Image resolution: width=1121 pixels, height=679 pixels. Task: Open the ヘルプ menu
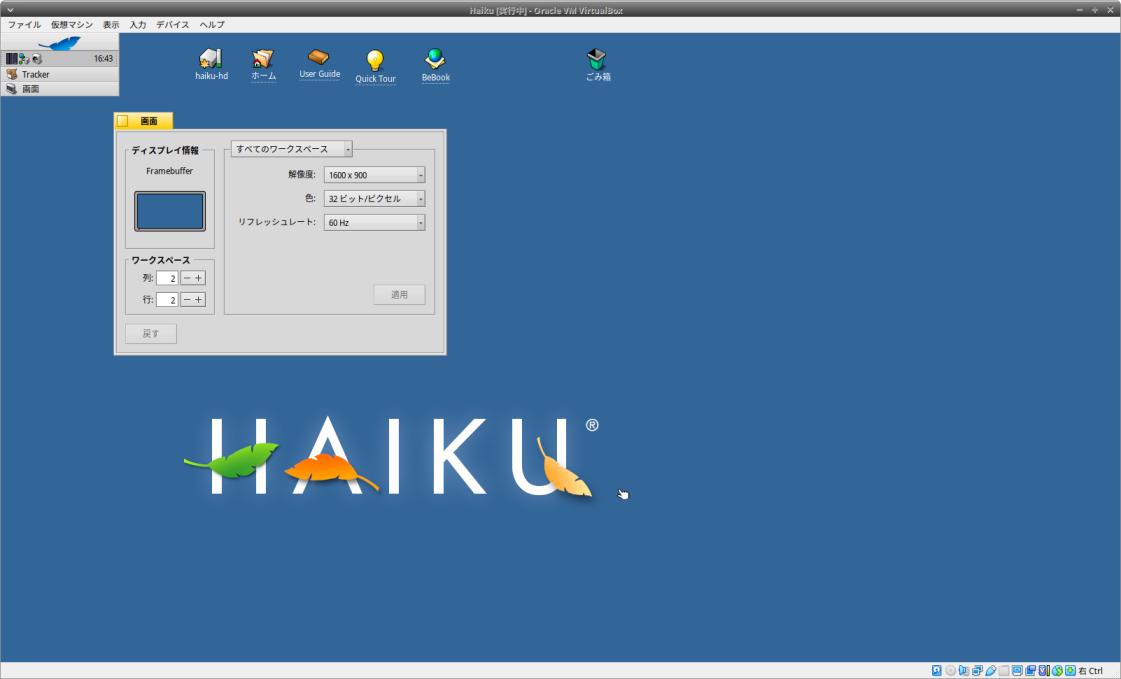point(212,24)
